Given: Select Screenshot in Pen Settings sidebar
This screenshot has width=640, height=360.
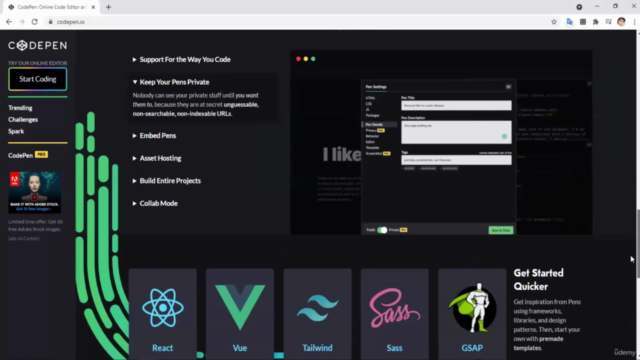Looking at the screenshot, I should coord(373,153).
